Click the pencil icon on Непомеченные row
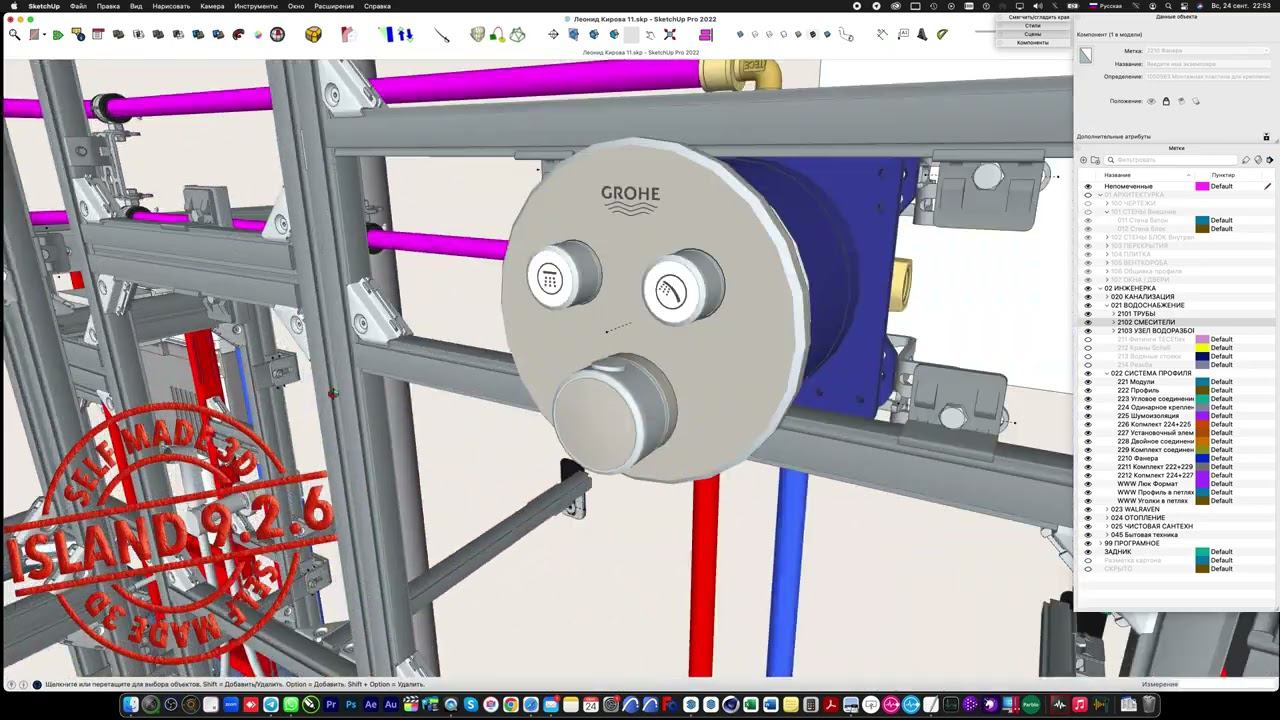1280x720 pixels. point(1267,186)
